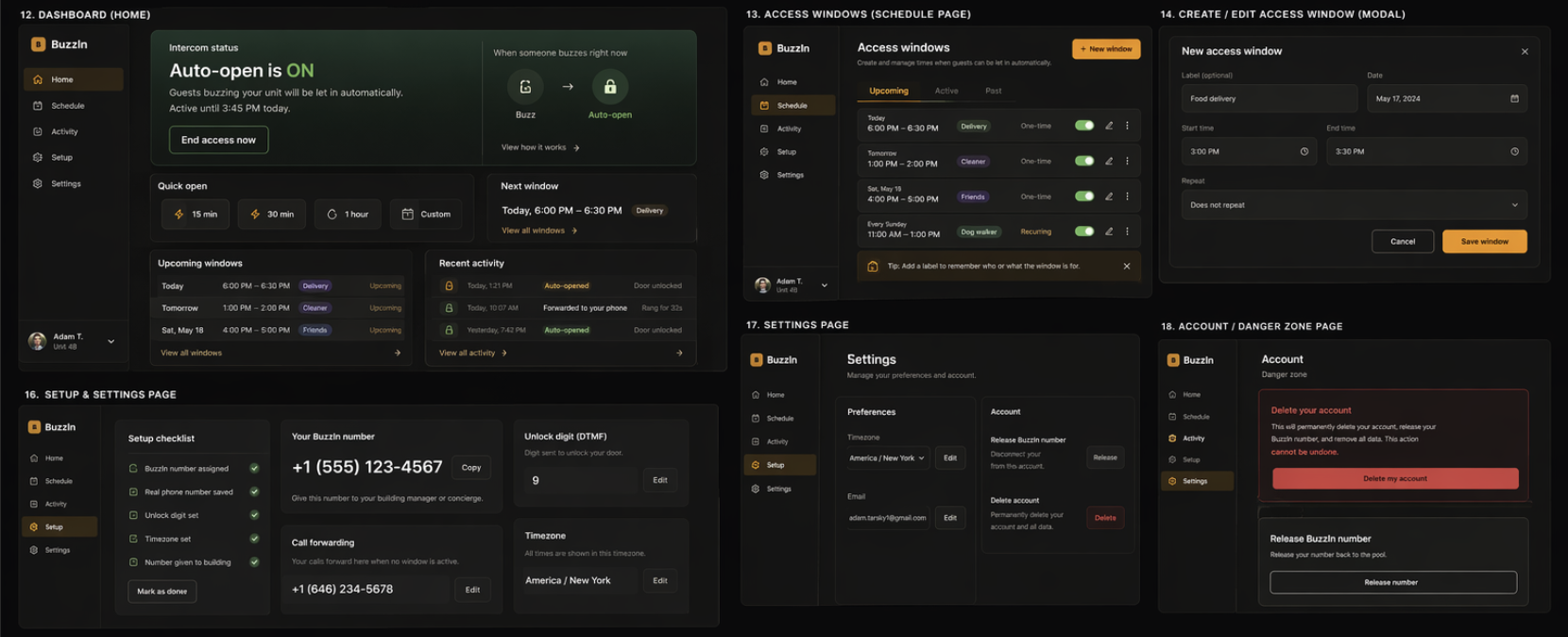This screenshot has width=1568, height=637.
Task: Toggle off the Delivery access window switch
Action: (x=1084, y=126)
